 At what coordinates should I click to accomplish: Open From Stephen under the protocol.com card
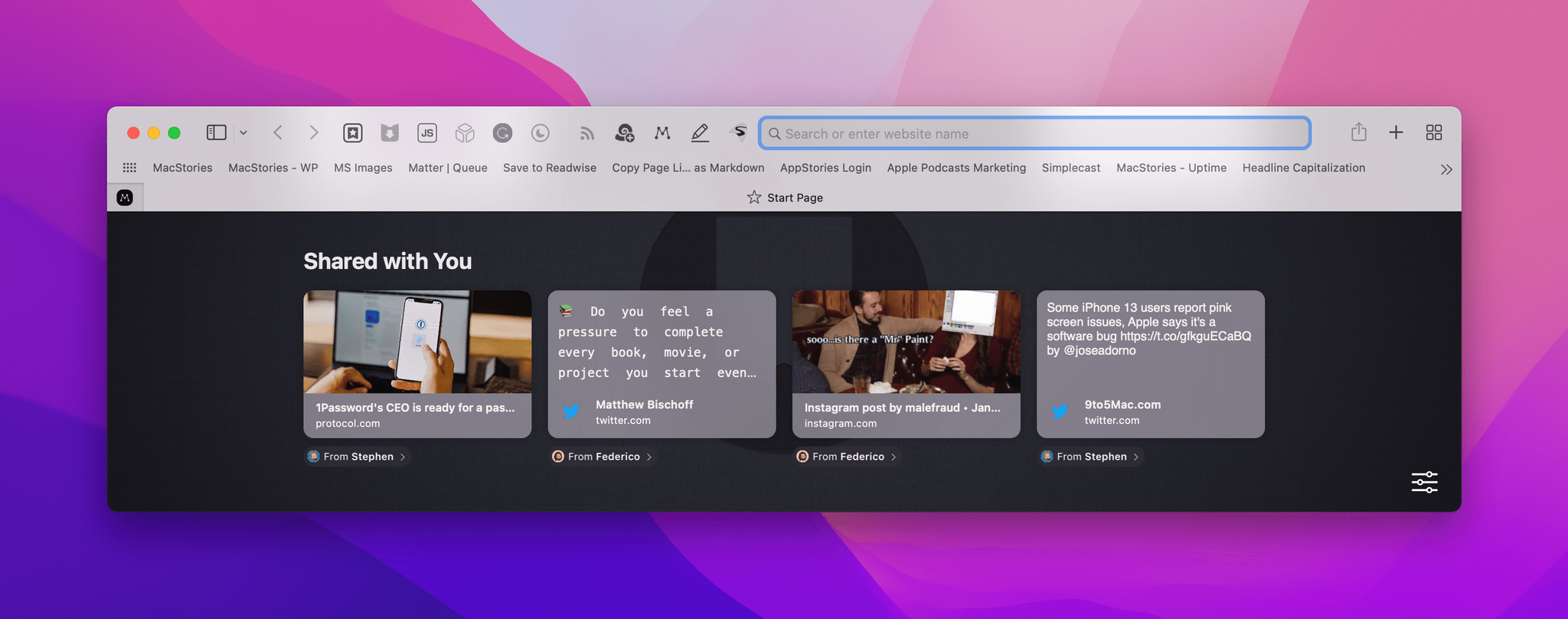click(357, 457)
